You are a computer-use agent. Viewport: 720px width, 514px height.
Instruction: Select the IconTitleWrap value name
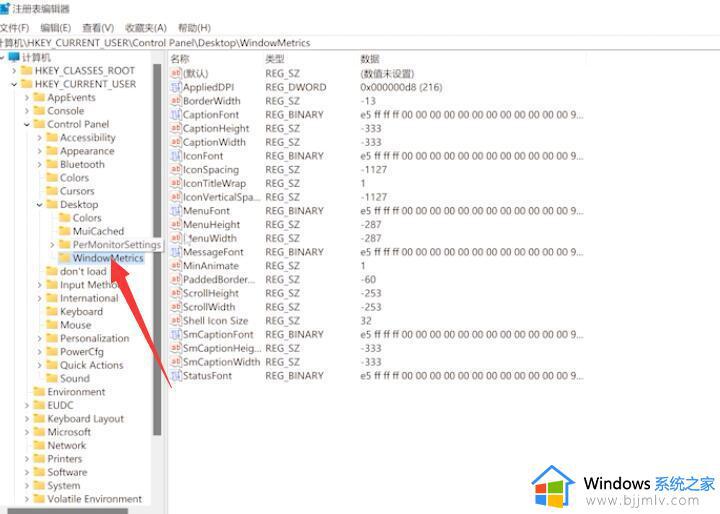tap(214, 183)
